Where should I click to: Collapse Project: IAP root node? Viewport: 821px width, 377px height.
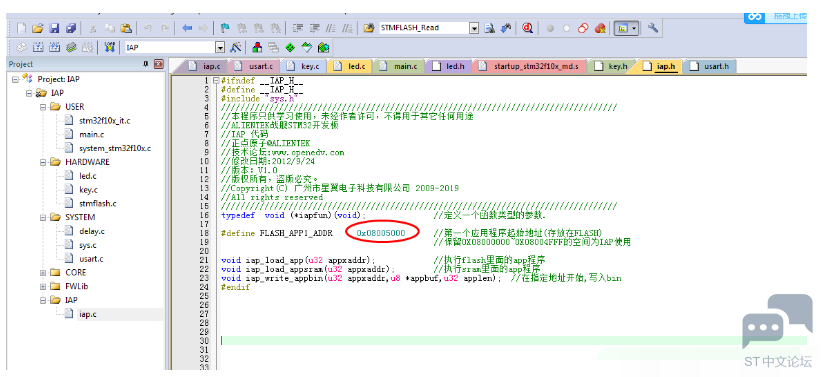[x=15, y=79]
